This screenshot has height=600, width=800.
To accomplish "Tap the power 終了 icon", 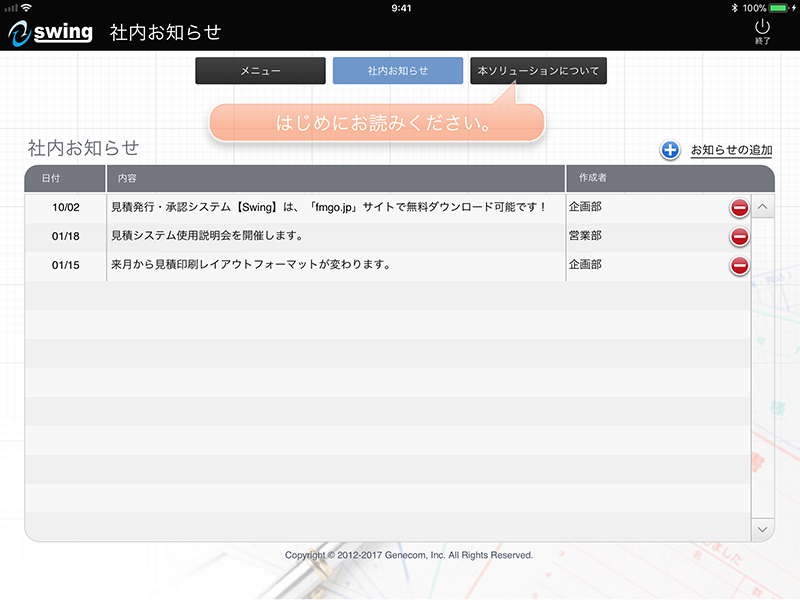I will click(x=762, y=29).
